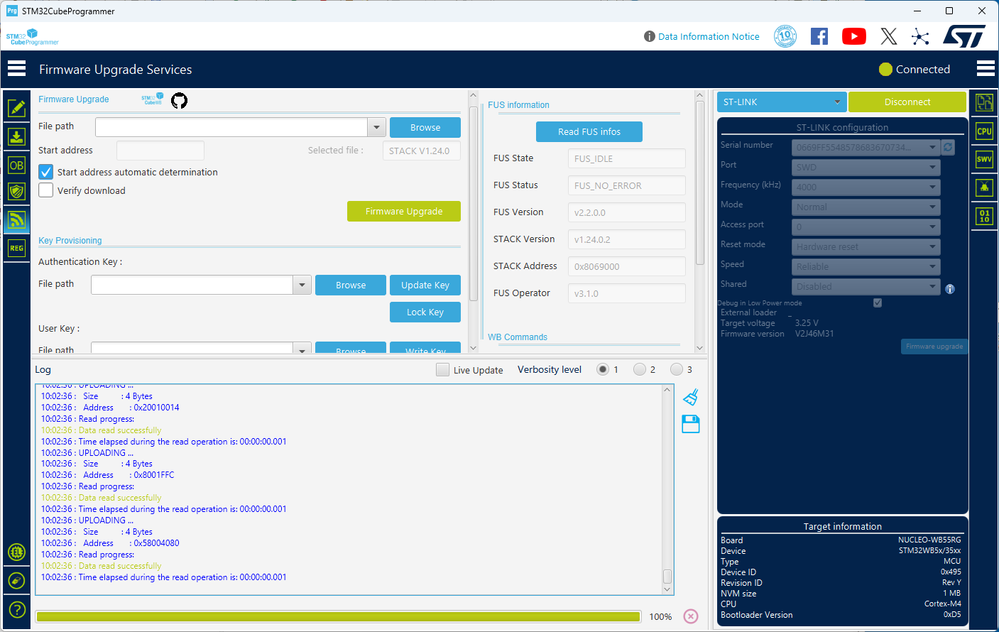This screenshot has height=632, width=999.
Task: Open the CPU panel icon
Action: point(984,131)
